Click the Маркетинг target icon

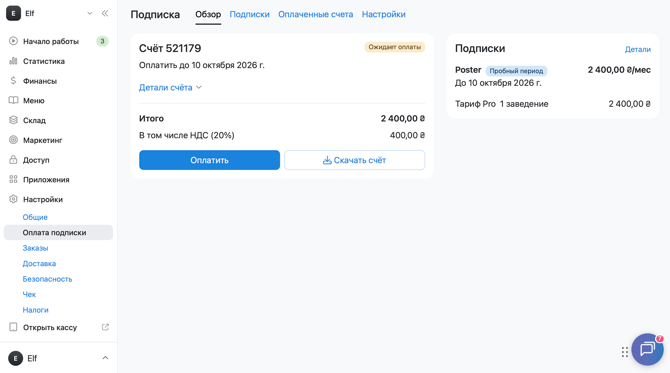coord(13,140)
